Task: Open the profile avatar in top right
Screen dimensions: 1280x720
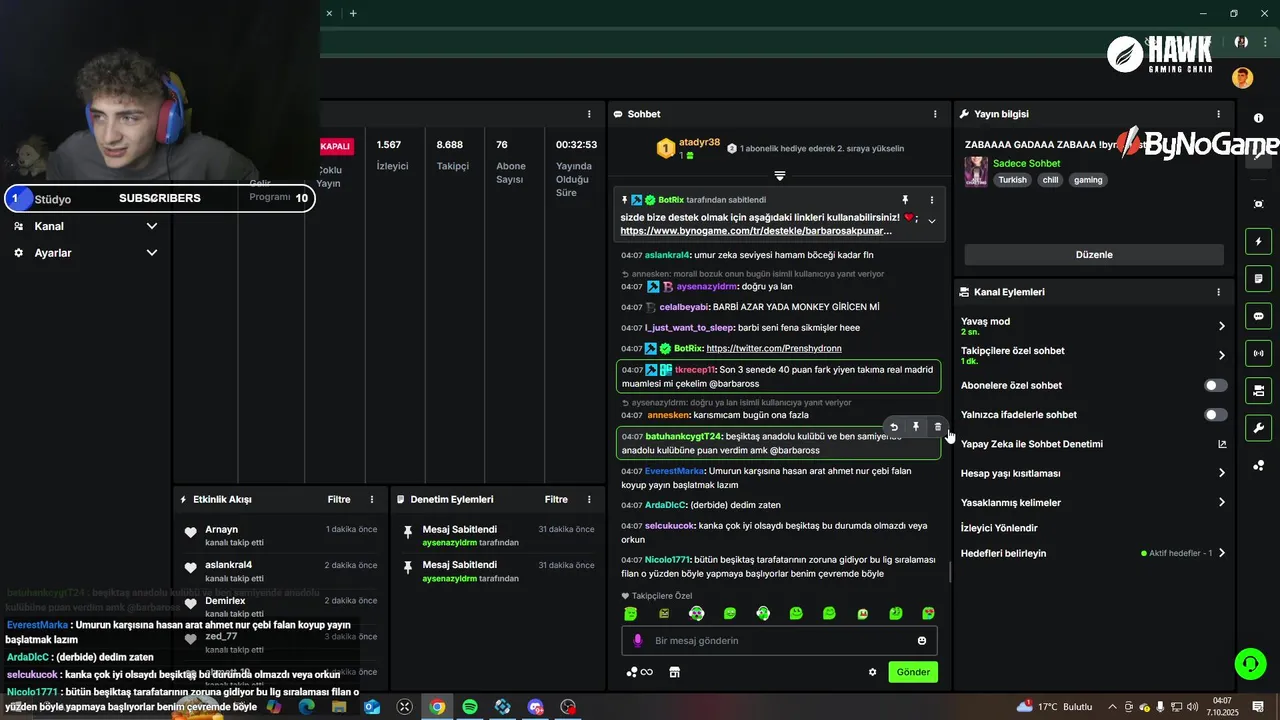Action: pyautogui.click(x=1242, y=78)
